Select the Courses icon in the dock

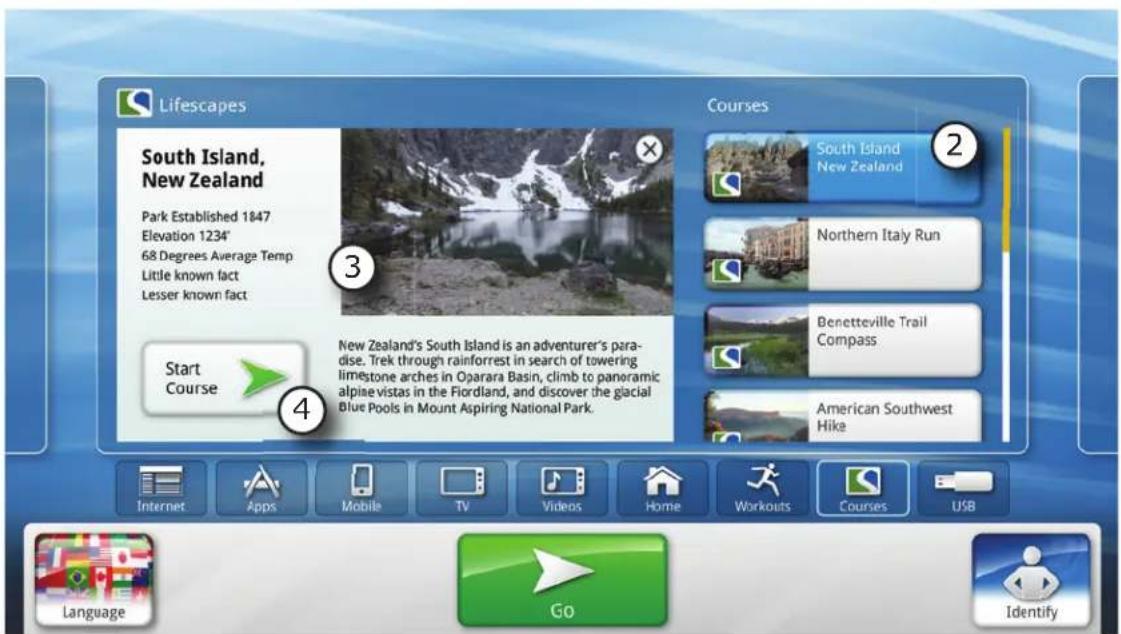pyautogui.click(x=863, y=489)
